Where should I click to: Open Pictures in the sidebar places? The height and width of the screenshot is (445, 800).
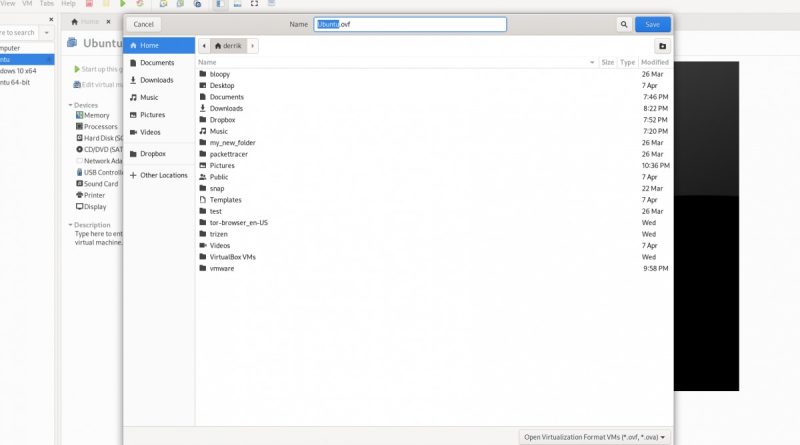click(x=159, y=115)
